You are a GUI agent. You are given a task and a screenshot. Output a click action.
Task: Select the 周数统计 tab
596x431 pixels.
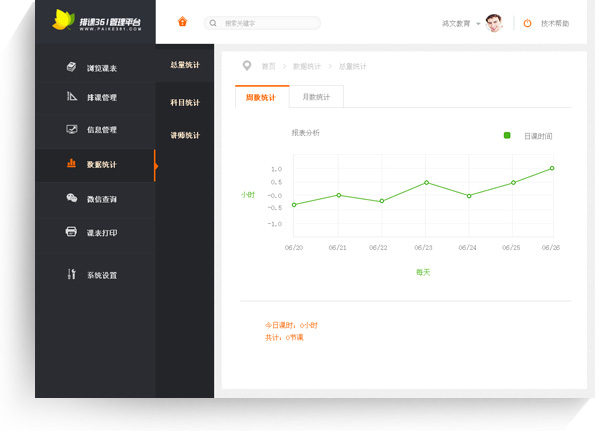262,97
